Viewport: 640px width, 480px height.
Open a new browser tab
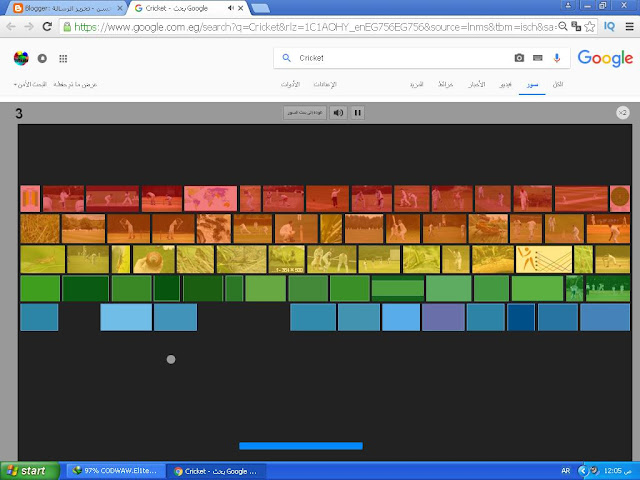point(260,8)
